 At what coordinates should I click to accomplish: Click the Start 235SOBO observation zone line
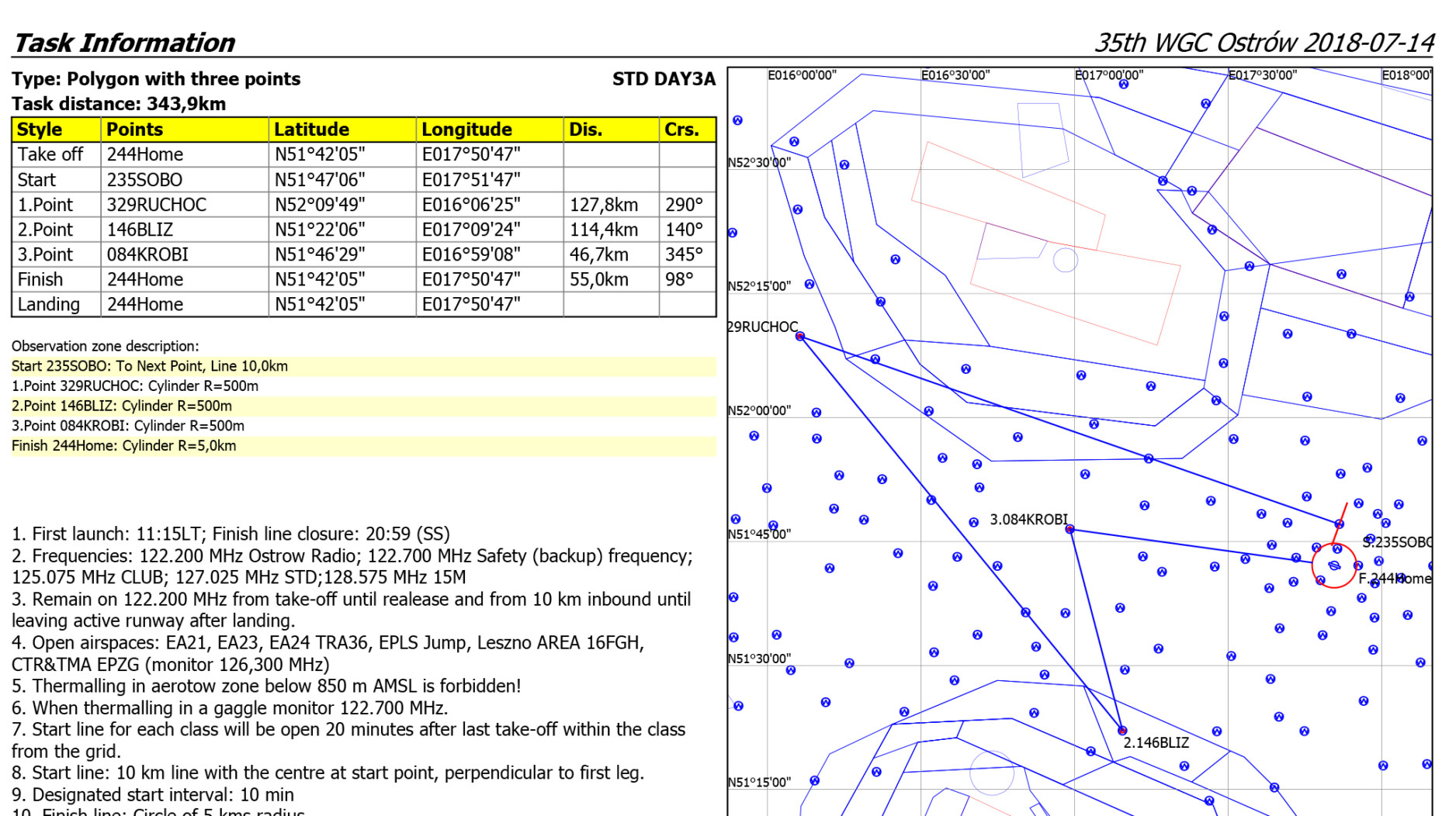point(149,366)
